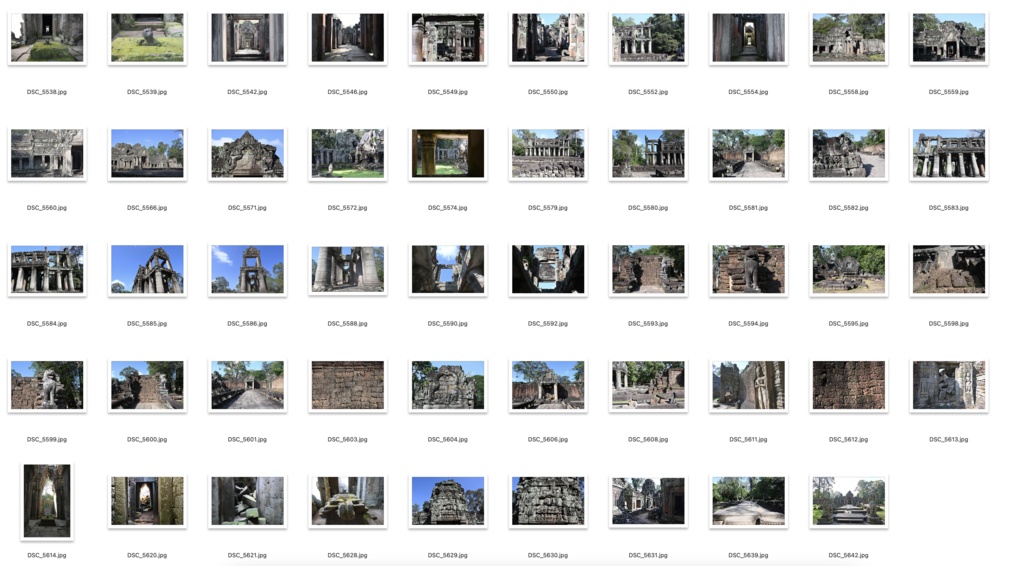
Task: Select the DSC_5604.jpg photo thumbnail
Action: point(448,385)
